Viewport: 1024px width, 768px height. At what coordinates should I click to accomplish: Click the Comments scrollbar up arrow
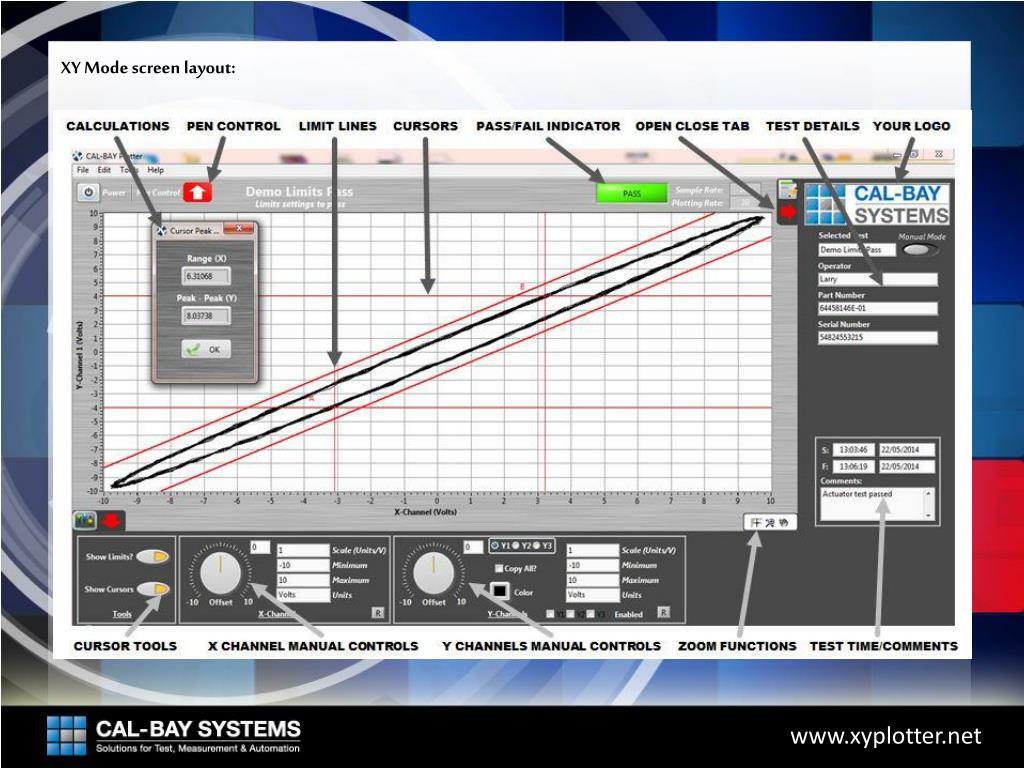pyautogui.click(x=929, y=493)
